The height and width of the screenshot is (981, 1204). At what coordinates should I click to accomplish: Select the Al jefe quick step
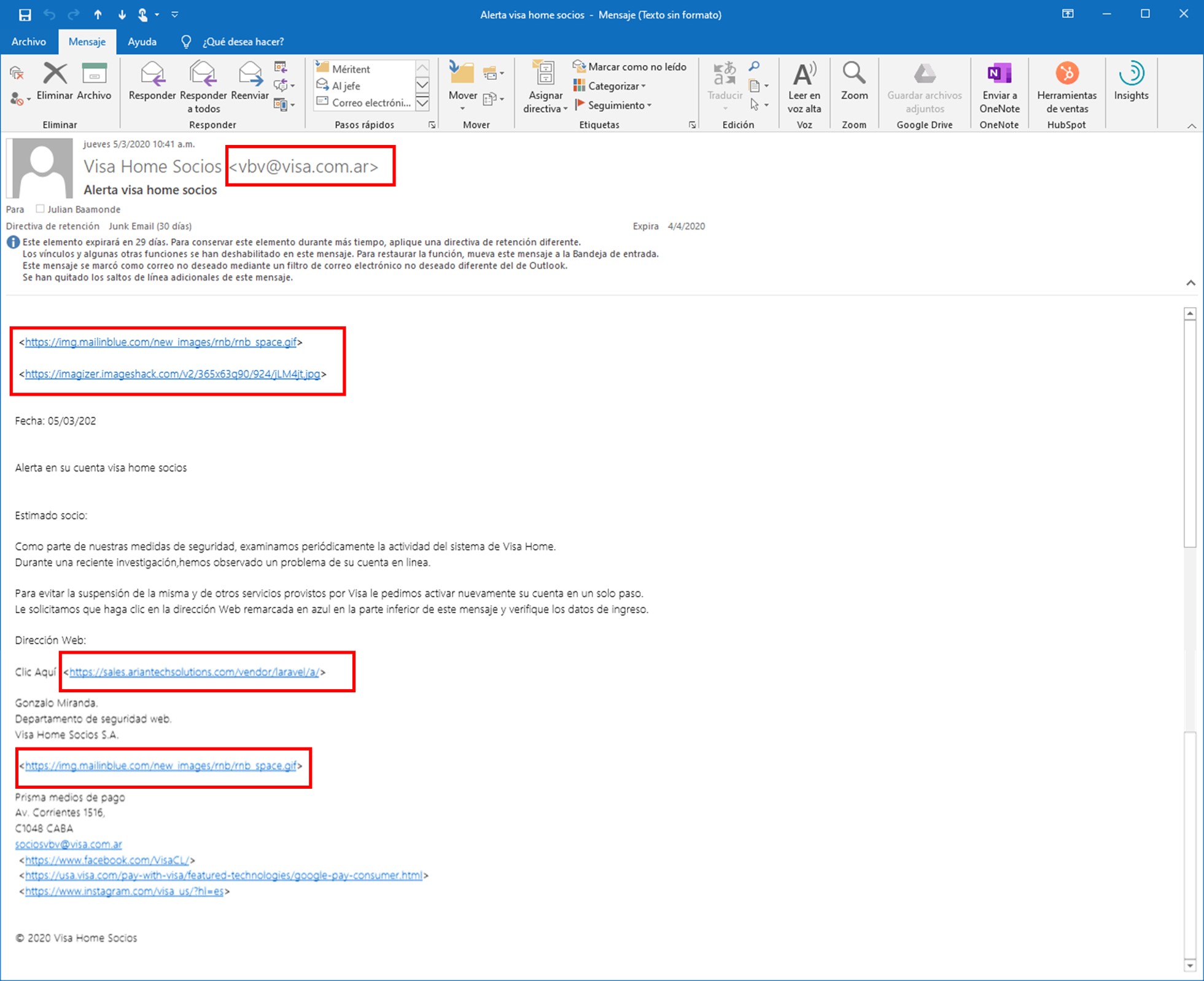[x=363, y=85]
